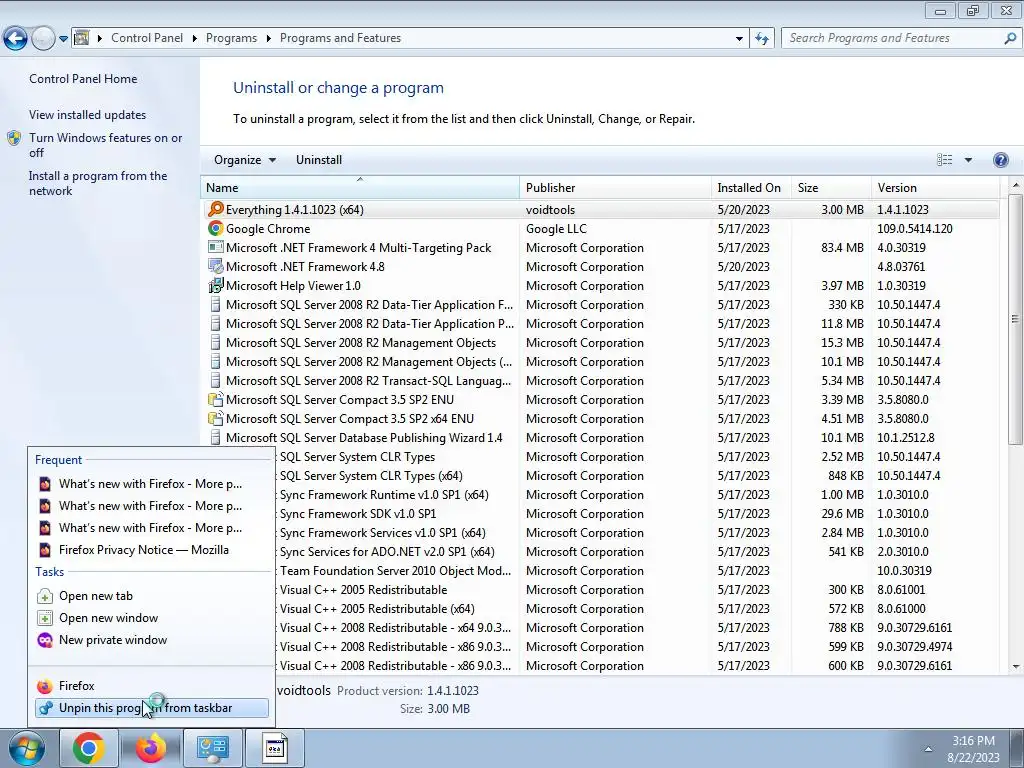Click Chrome version 109.0.5414.120 cell
Screen dimensions: 1024x768
914,229
